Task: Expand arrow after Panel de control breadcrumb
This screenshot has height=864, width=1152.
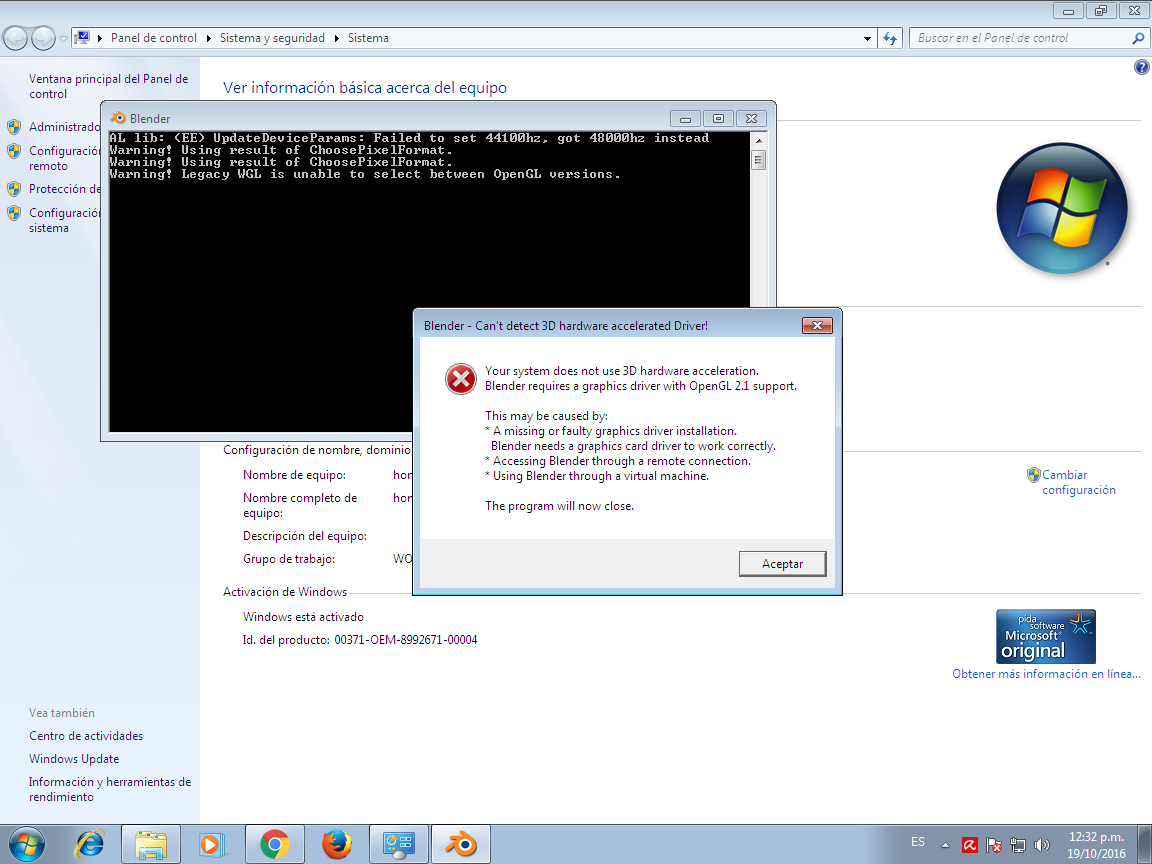Action: coord(208,38)
